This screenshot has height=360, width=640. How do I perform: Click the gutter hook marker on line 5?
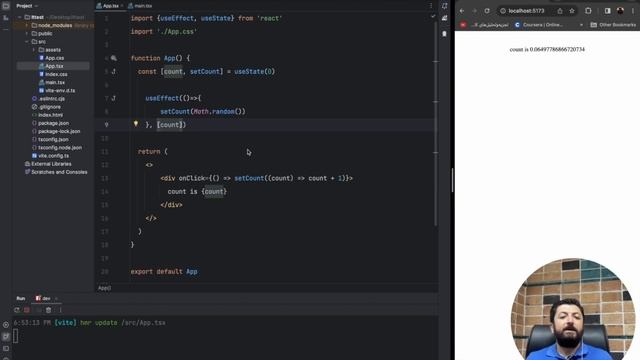pyautogui.click(x=113, y=71)
